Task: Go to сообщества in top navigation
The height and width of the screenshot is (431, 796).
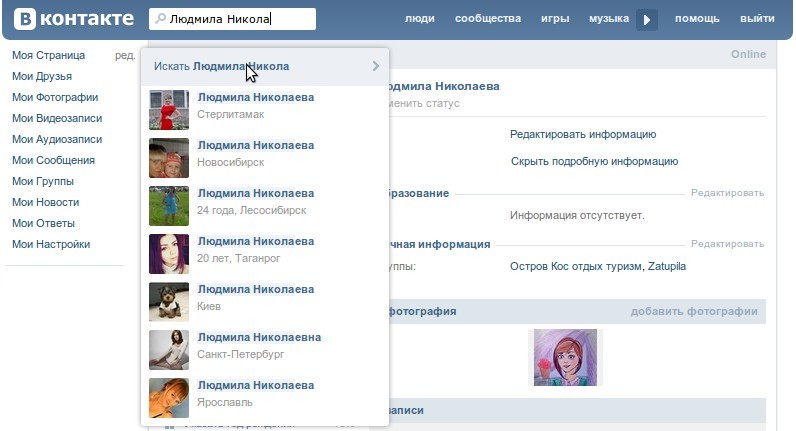Action: coord(487,19)
